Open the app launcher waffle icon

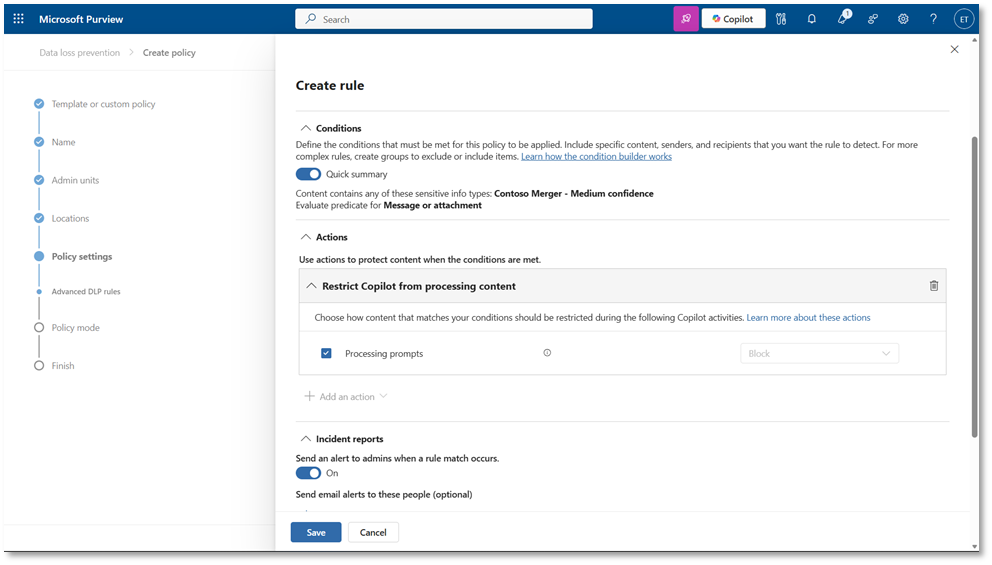18,19
